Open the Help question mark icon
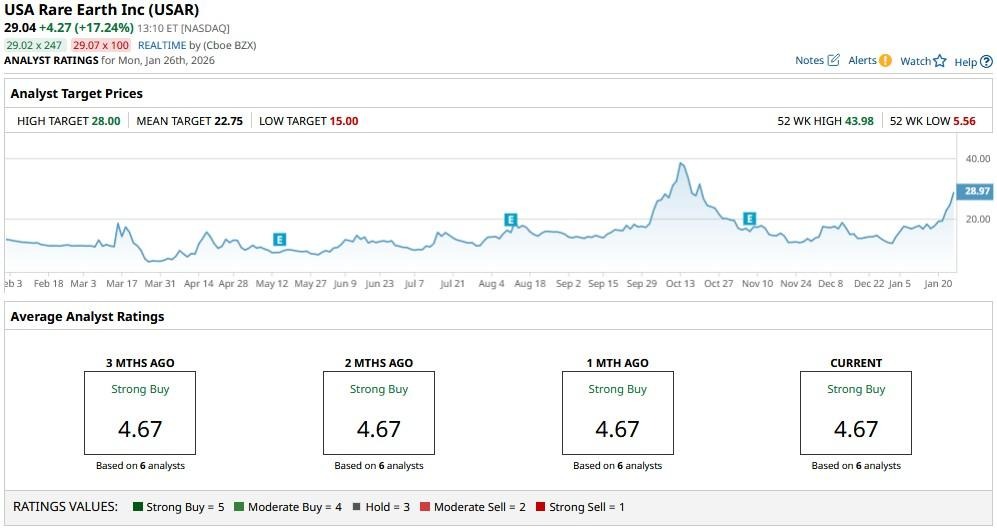 pyautogui.click(x=986, y=62)
